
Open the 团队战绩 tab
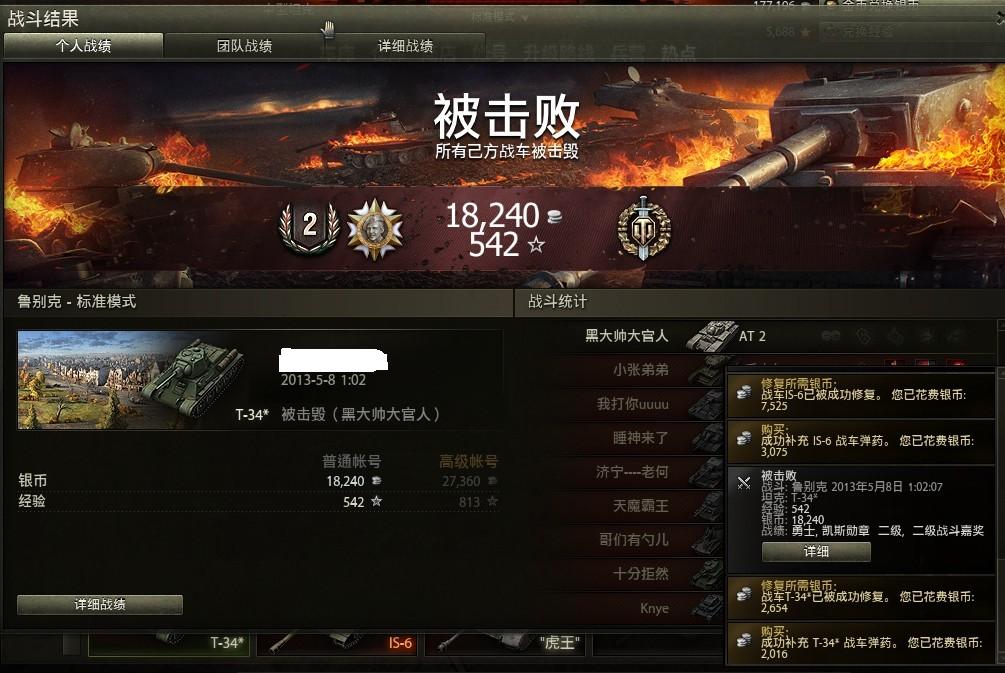tap(244, 46)
